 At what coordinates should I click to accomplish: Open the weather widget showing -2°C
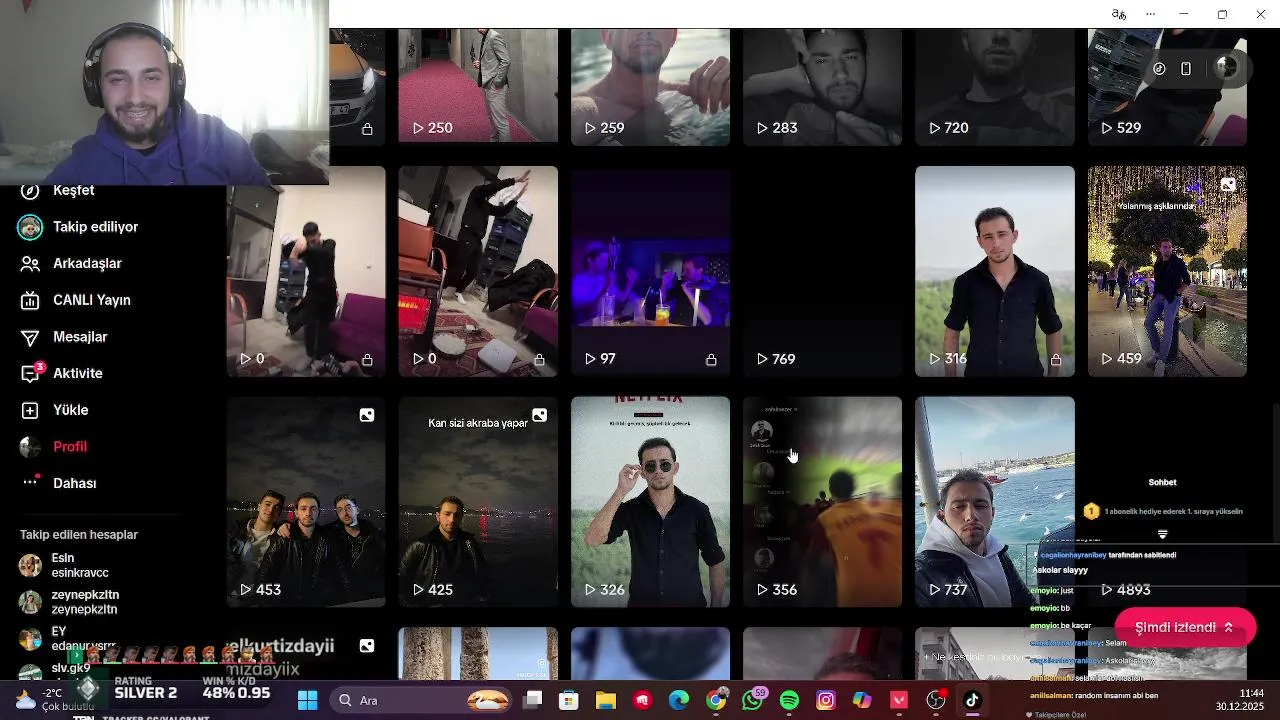(55, 699)
